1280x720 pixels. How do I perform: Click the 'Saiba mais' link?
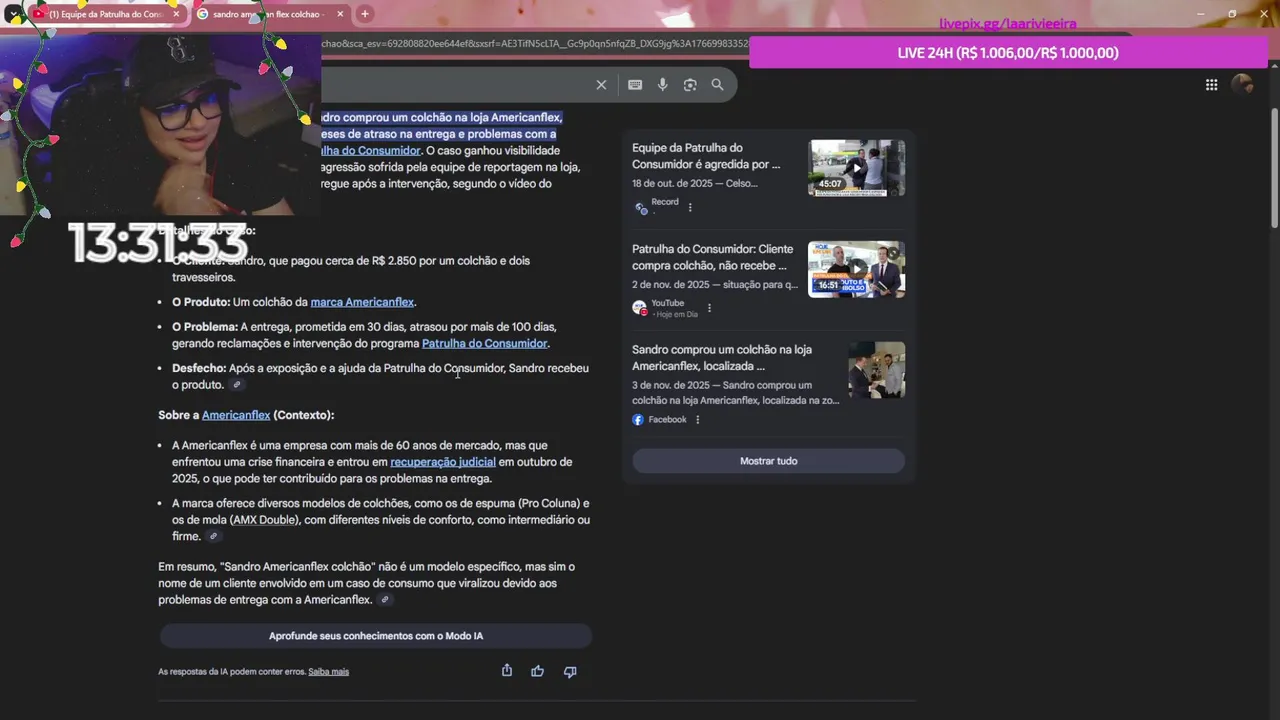point(328,672)
